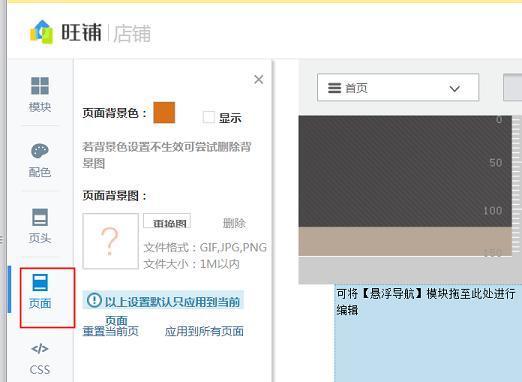Image resolution: width=522 pixels, height=382 pixels.
Task: Click the 旺铺 title text
Action: pos(81,33)
